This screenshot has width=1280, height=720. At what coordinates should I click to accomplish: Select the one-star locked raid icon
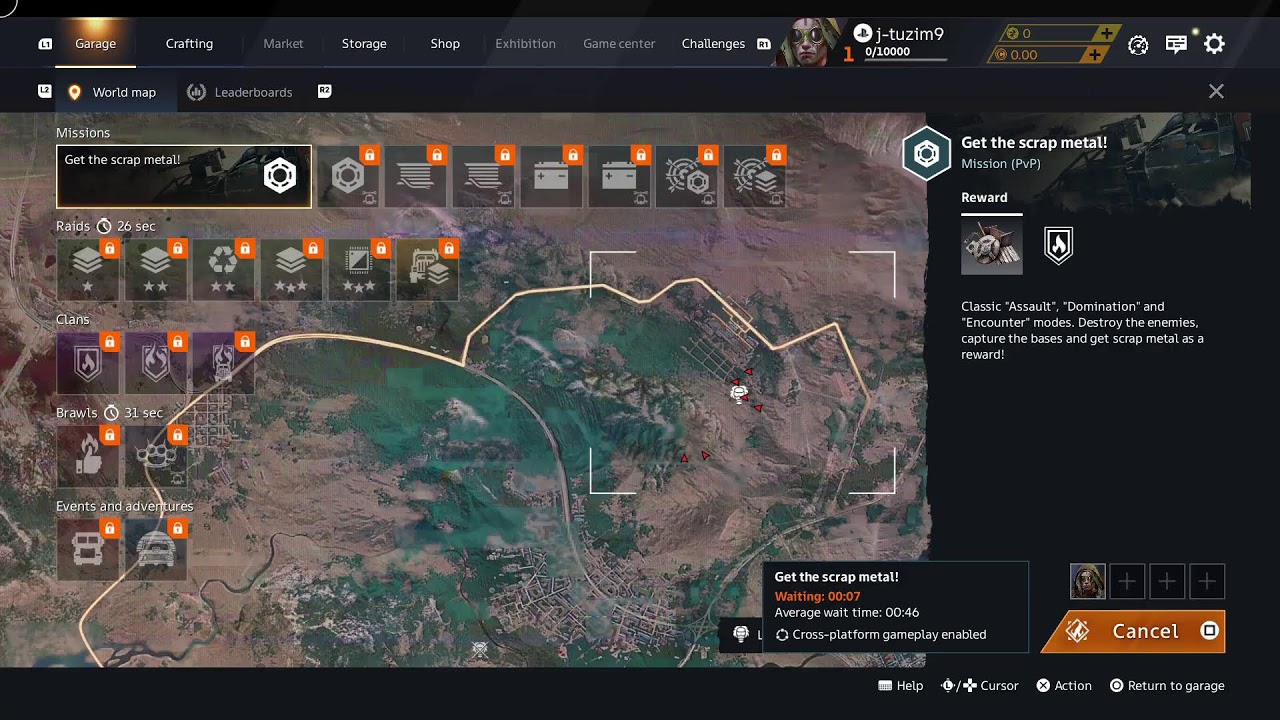click(88, 270)
